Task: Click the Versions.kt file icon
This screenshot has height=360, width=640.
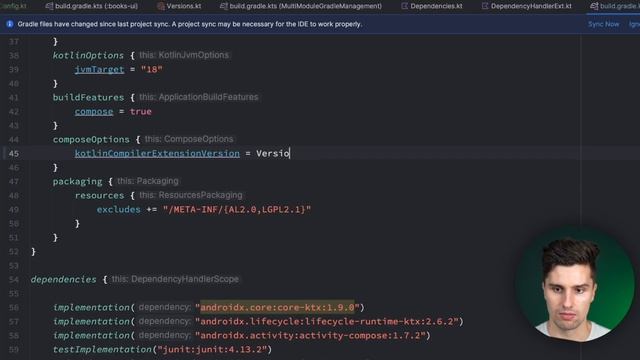Action: [x=161, y=6]
